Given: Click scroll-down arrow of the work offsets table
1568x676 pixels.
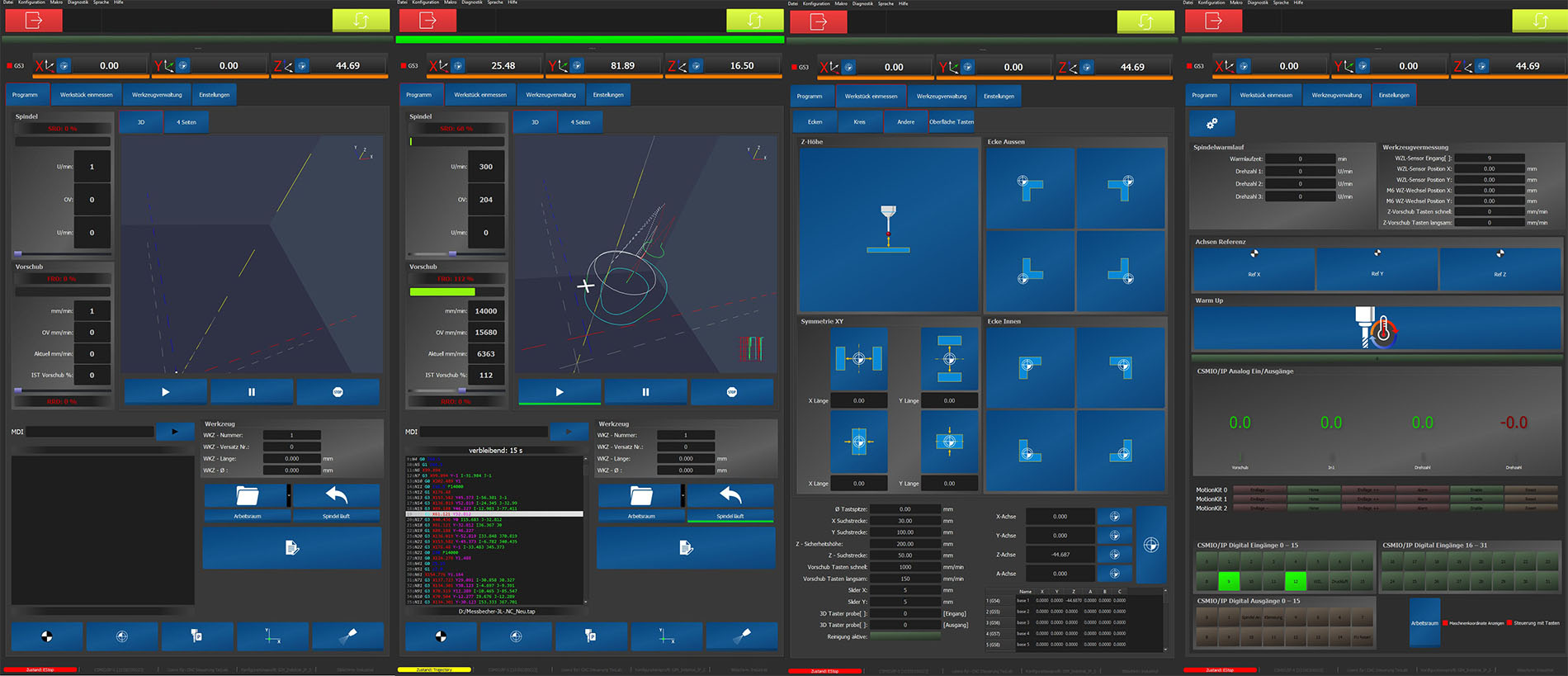Looking at the screenshot, I should point(1165,650).
